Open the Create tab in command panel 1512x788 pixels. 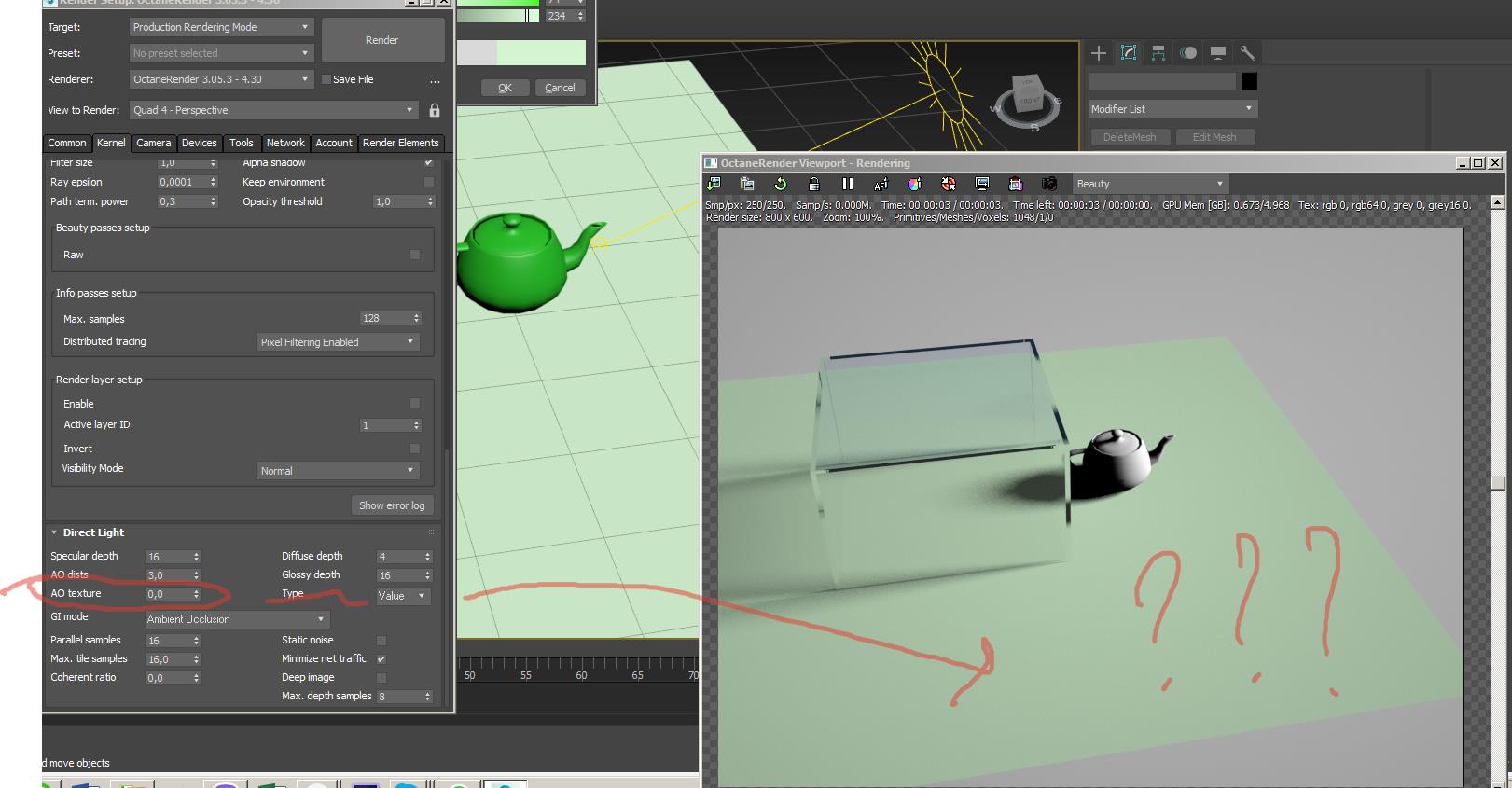pyautogui.click(x=1099, y=53)
